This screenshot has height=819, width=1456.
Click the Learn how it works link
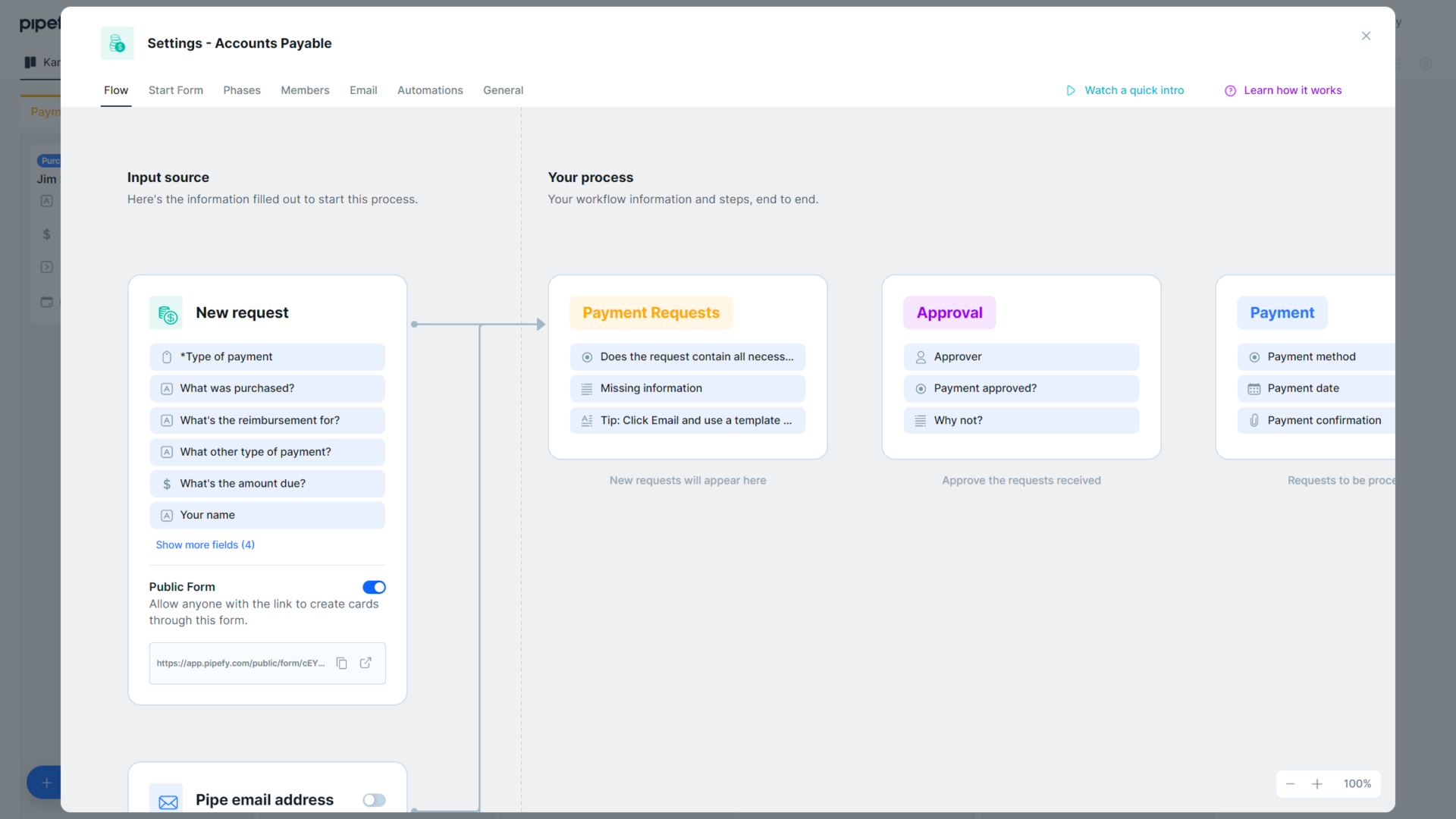click(x=1293, y=90)
